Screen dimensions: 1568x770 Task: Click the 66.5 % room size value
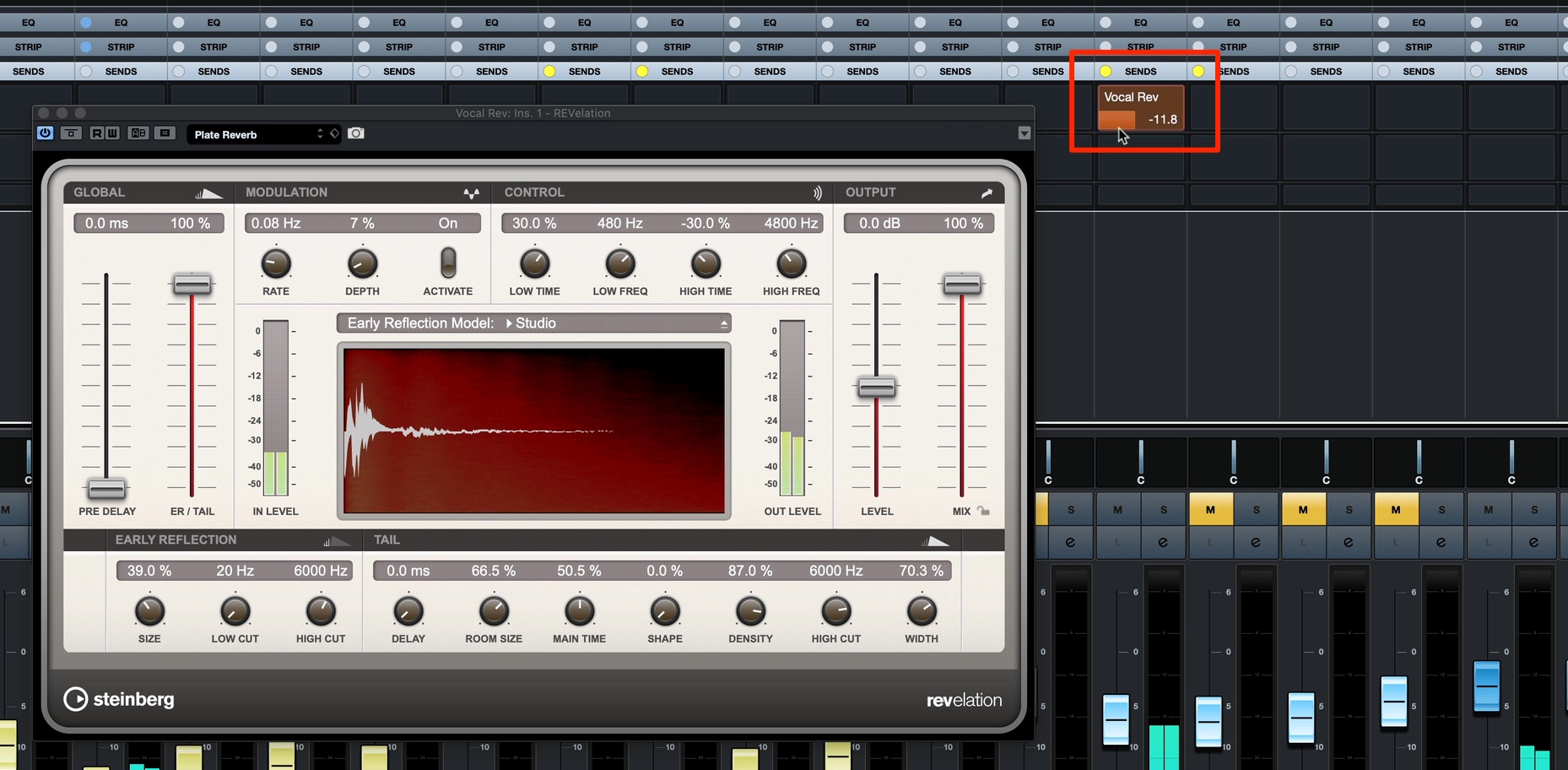[x=494, y=571]
